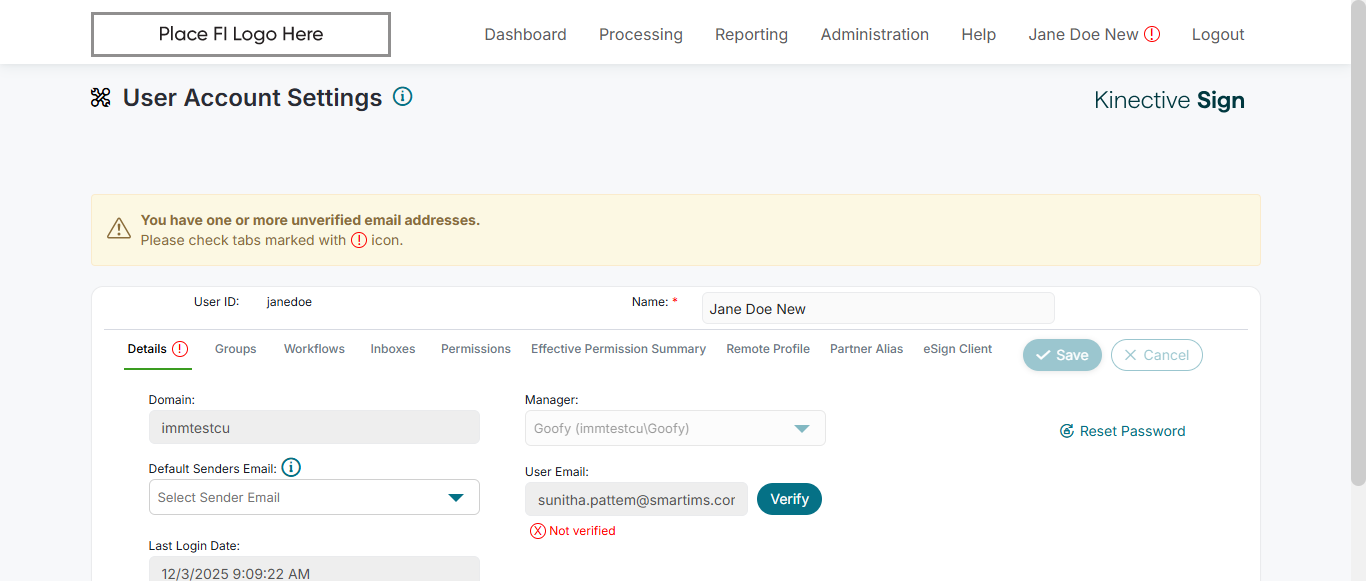Click the red alert icon on Details tab
The width and height of the screenshot is (1366, 581).
[x=180, y=349]
